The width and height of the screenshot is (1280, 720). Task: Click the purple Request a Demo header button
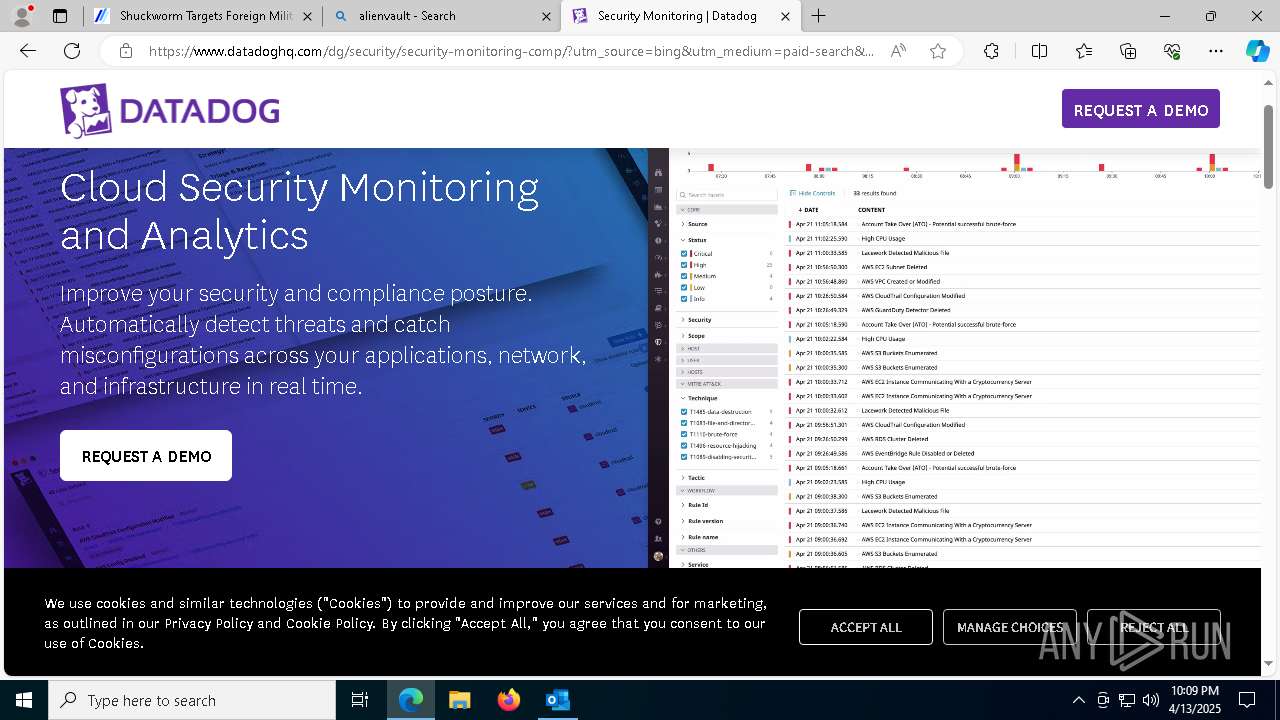click(1141, 109)
